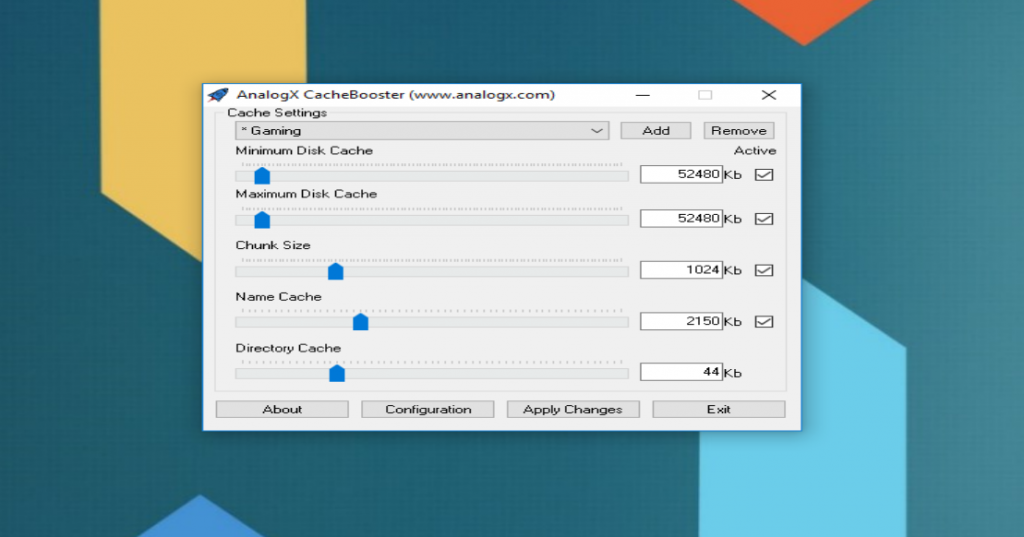Image resolution: width=1024 pixels, height=537 pixels.
Task: Click the Exit button
Action: 718,410
